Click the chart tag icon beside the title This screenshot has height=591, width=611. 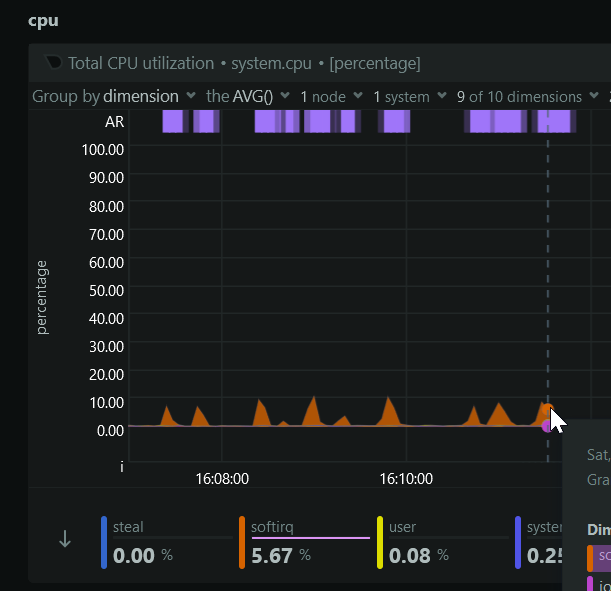click(53, 62)
